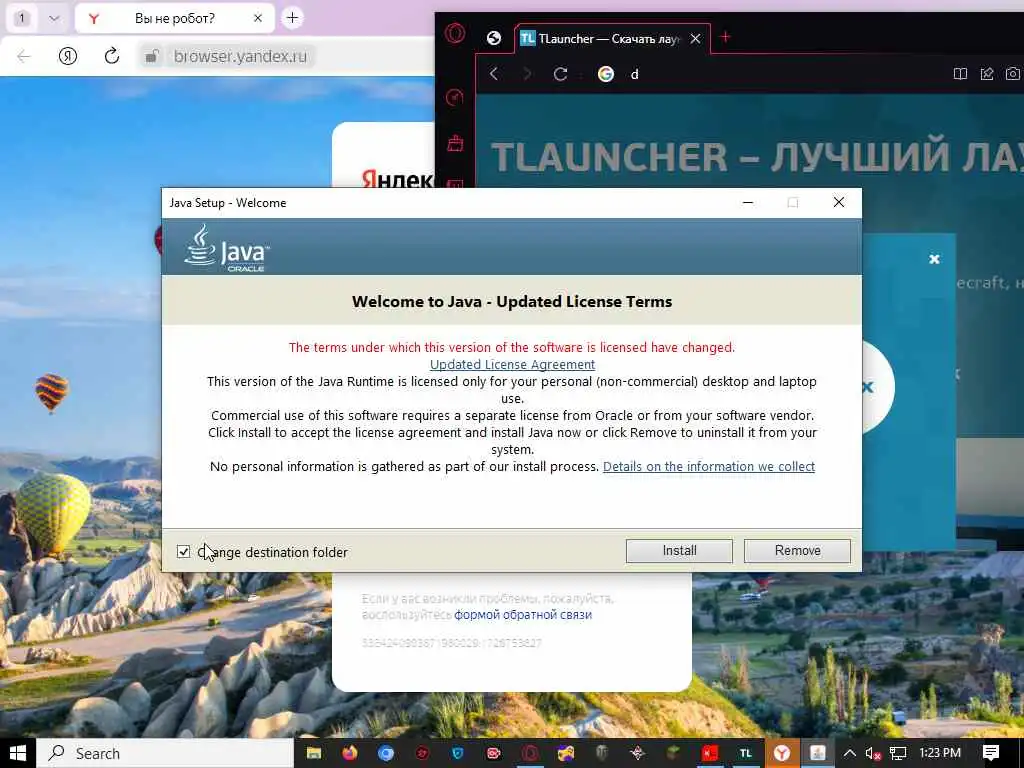
Task: Go back in Opera GX
Action: [494, 74]
